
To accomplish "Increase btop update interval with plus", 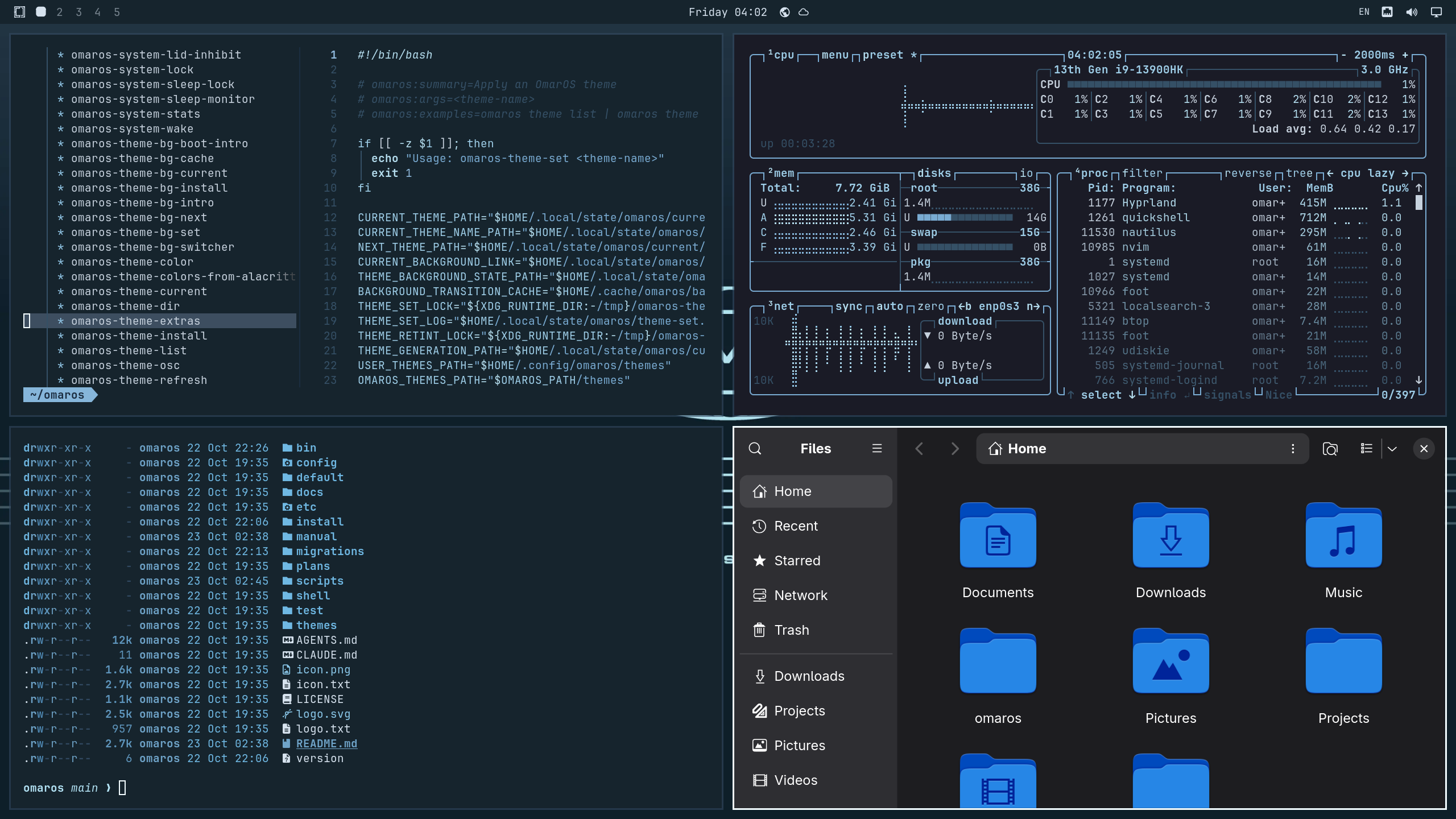I will pos(1405,55).
